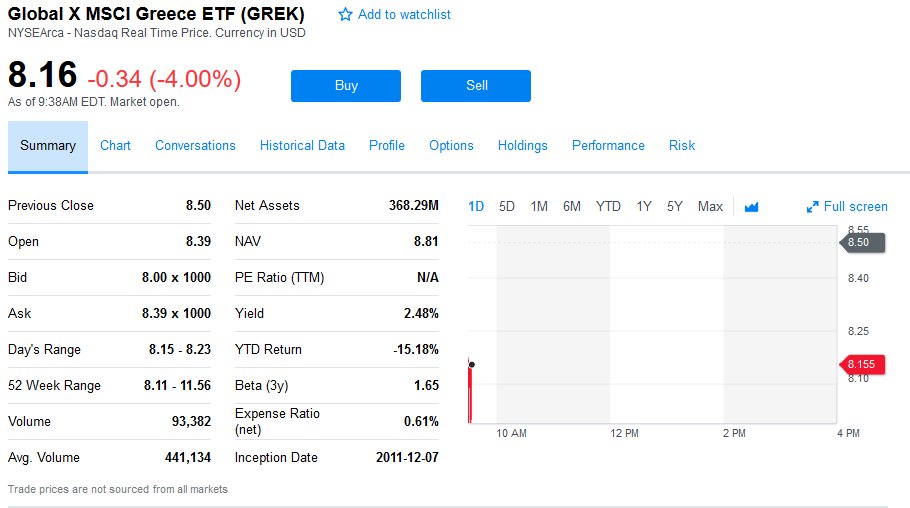Go to the Historical Data tab
This screenshot has height=508, width=910.
[302, 146]
